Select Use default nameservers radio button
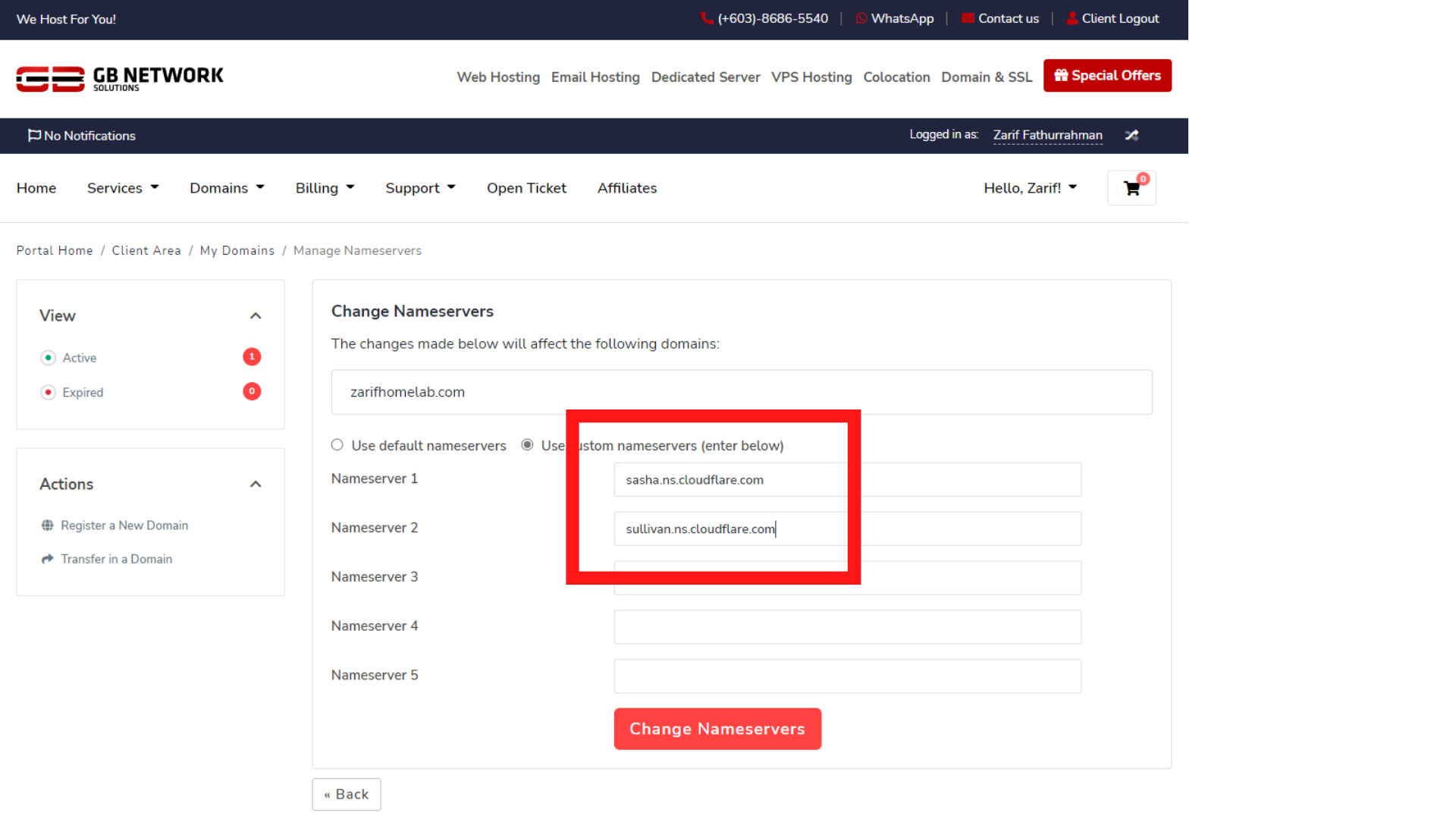 click(x=337, y=445)
